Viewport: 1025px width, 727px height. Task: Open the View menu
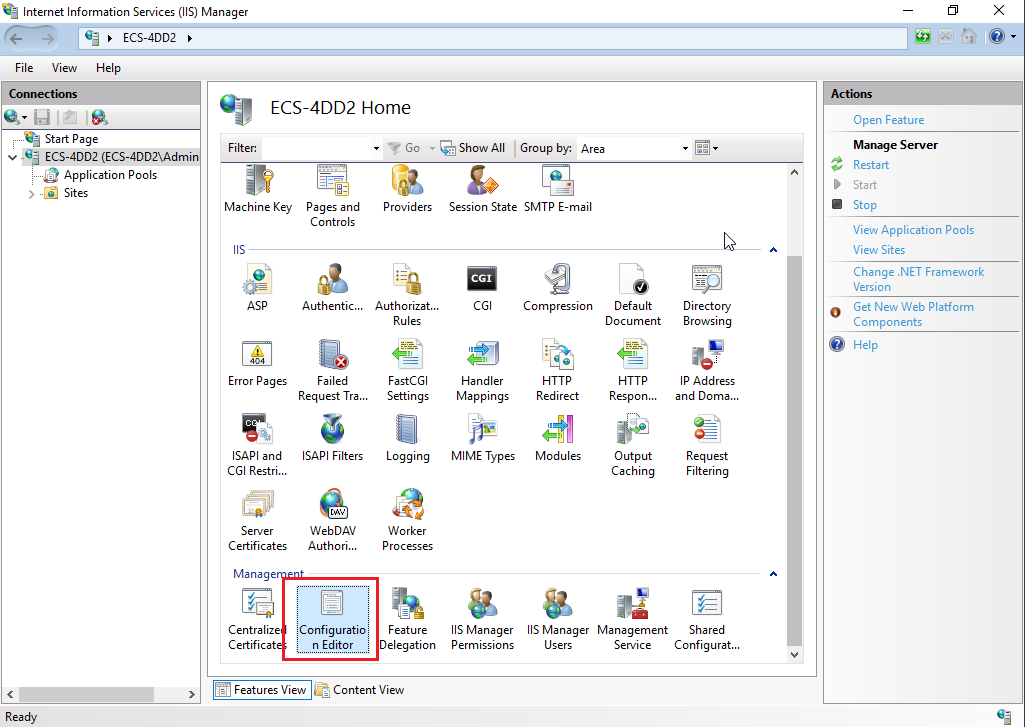64,68
